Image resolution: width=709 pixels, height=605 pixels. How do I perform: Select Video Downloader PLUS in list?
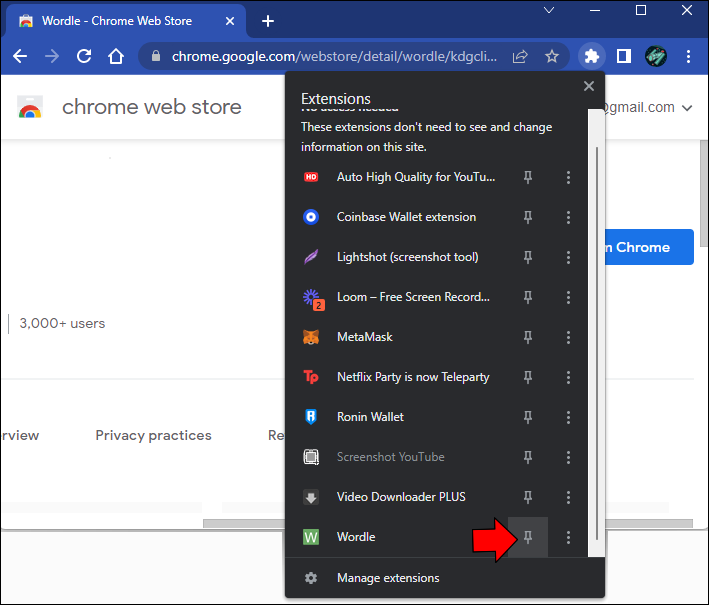(x=400, y=497)
